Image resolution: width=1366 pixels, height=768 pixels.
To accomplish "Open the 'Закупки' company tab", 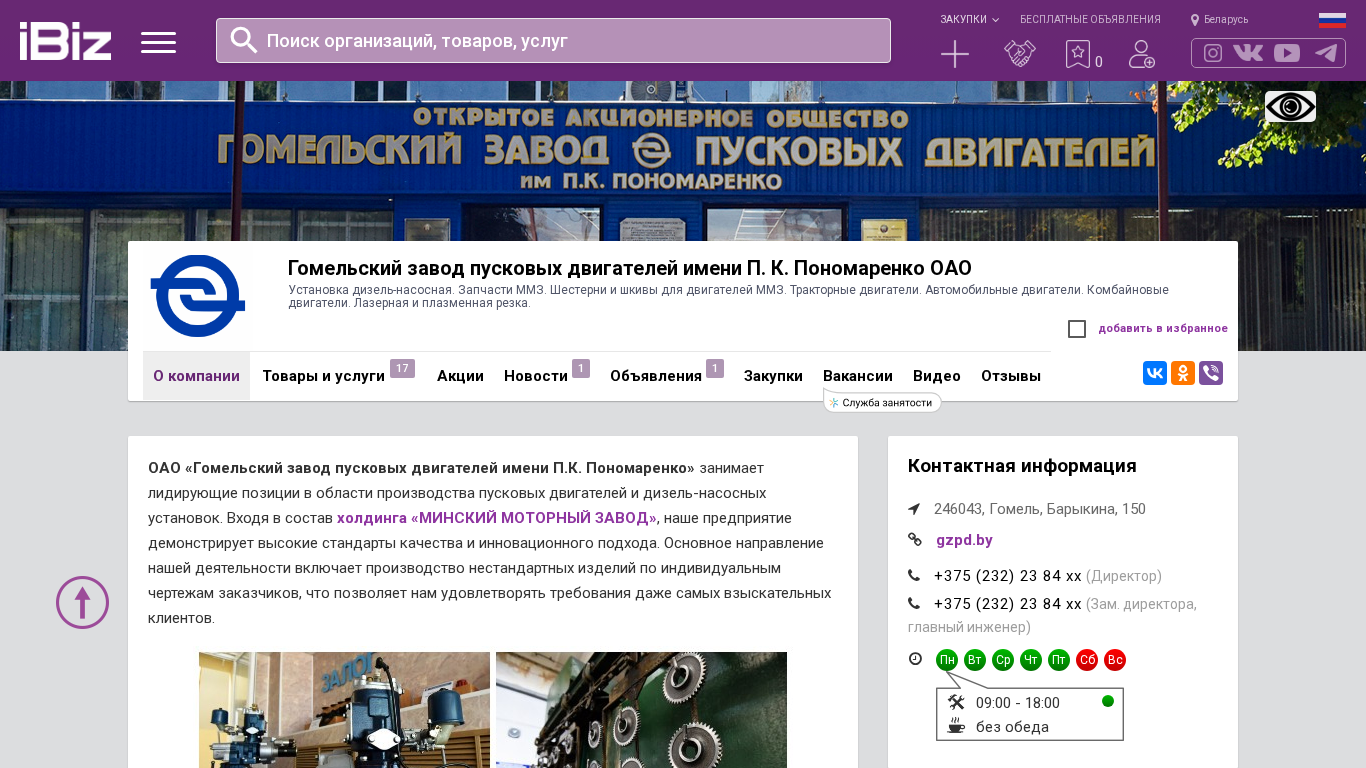I will point(773,376).
